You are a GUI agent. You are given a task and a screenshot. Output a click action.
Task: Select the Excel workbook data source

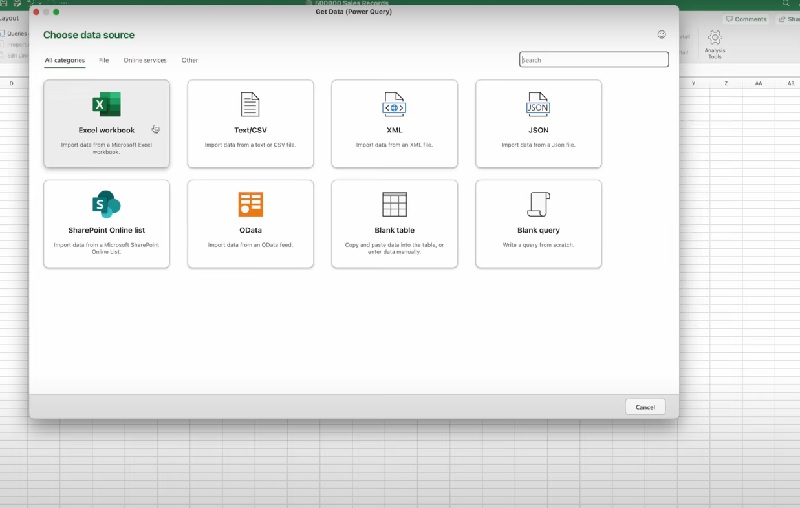tap(107, 123)
